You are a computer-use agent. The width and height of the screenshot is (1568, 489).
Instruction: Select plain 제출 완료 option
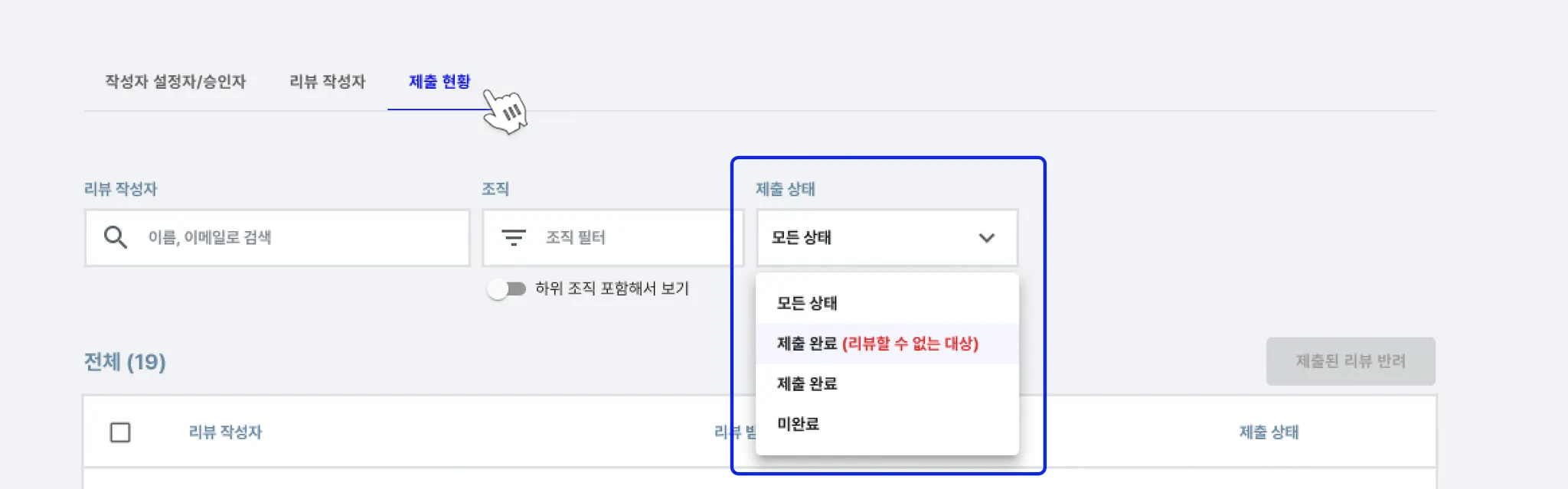(x=807, y=384)
